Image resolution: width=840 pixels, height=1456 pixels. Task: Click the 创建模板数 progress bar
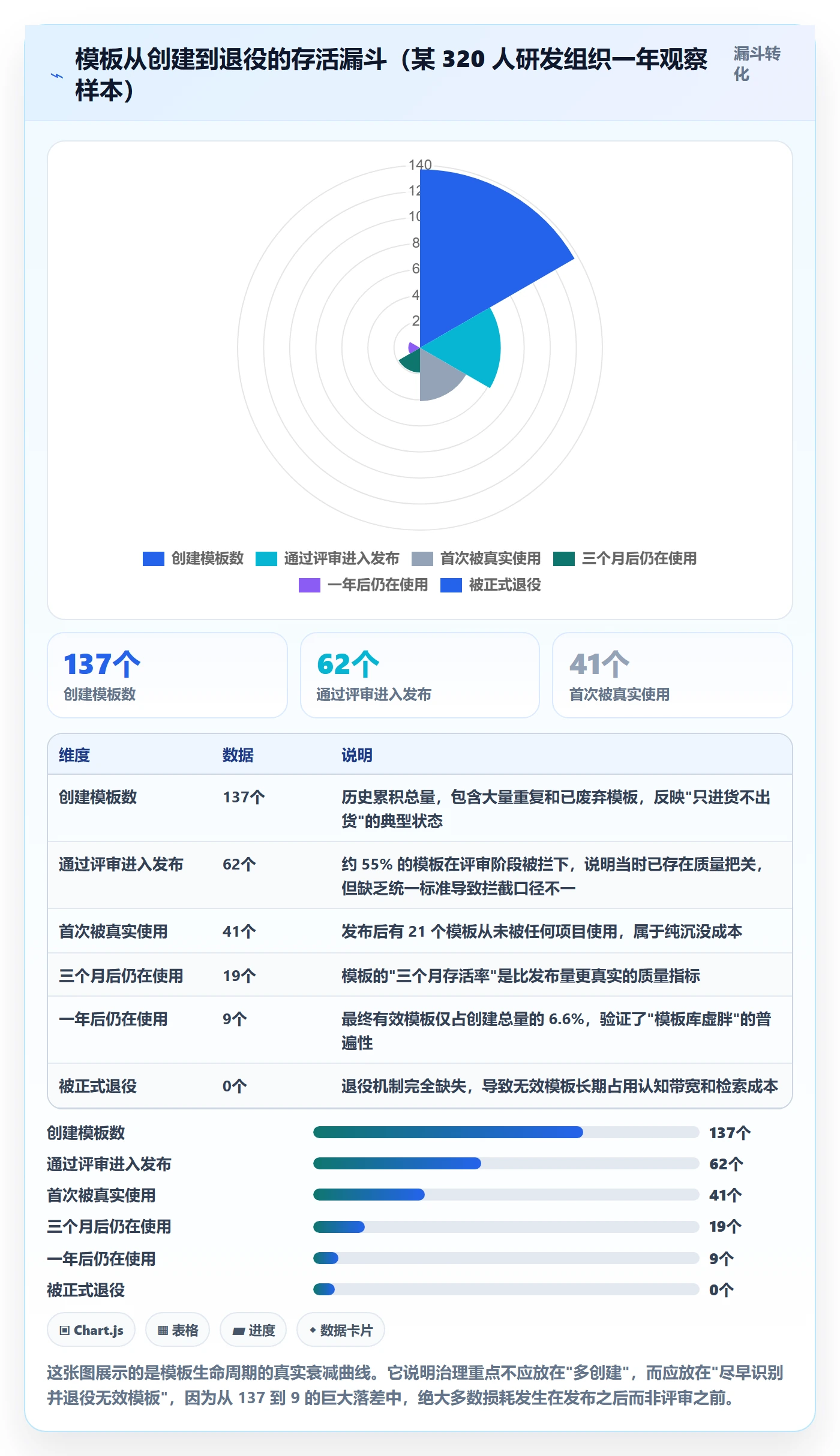click(506, 1132)
